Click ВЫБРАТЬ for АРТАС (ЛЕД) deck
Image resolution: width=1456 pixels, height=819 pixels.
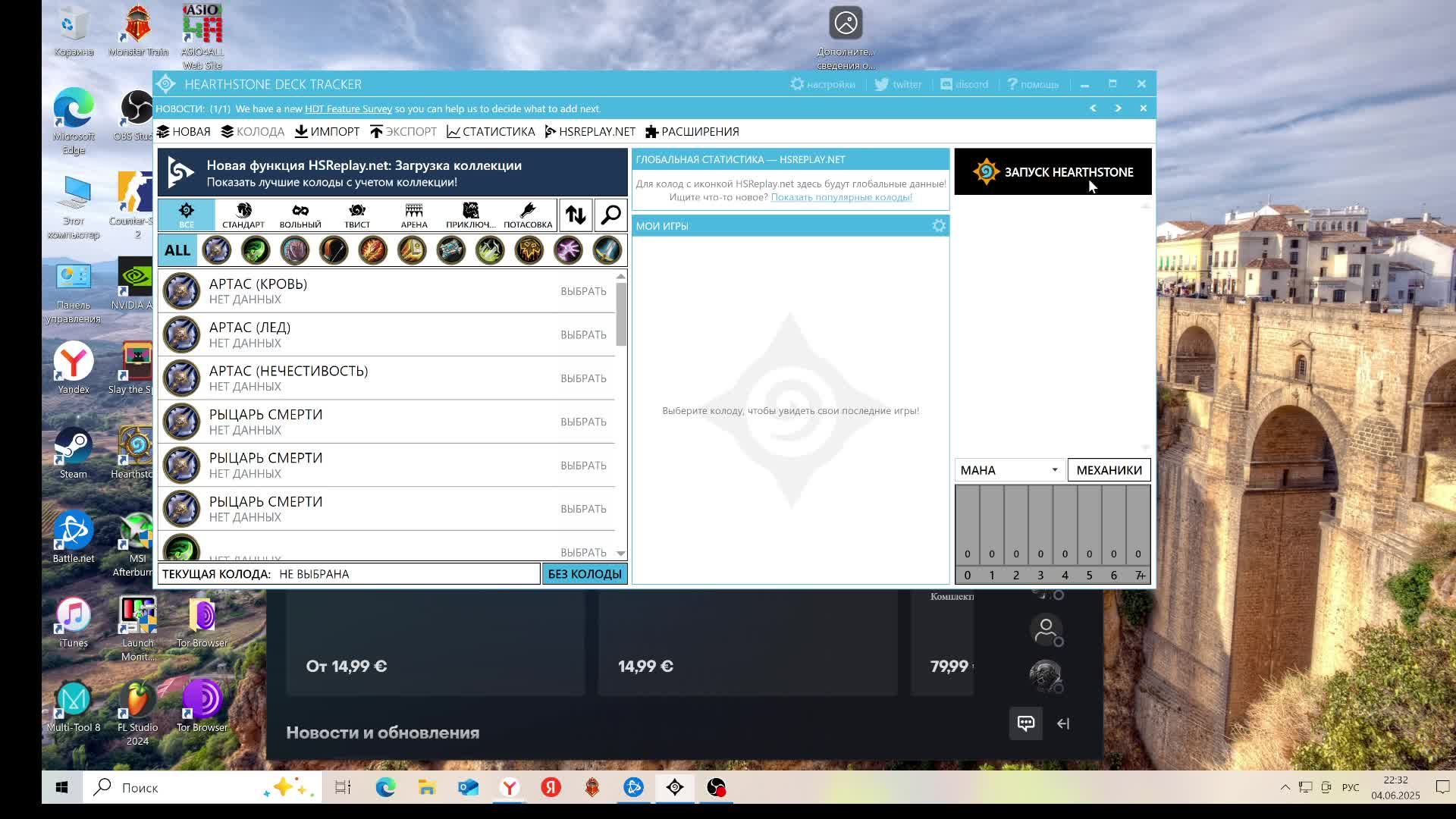click(583, 334)
